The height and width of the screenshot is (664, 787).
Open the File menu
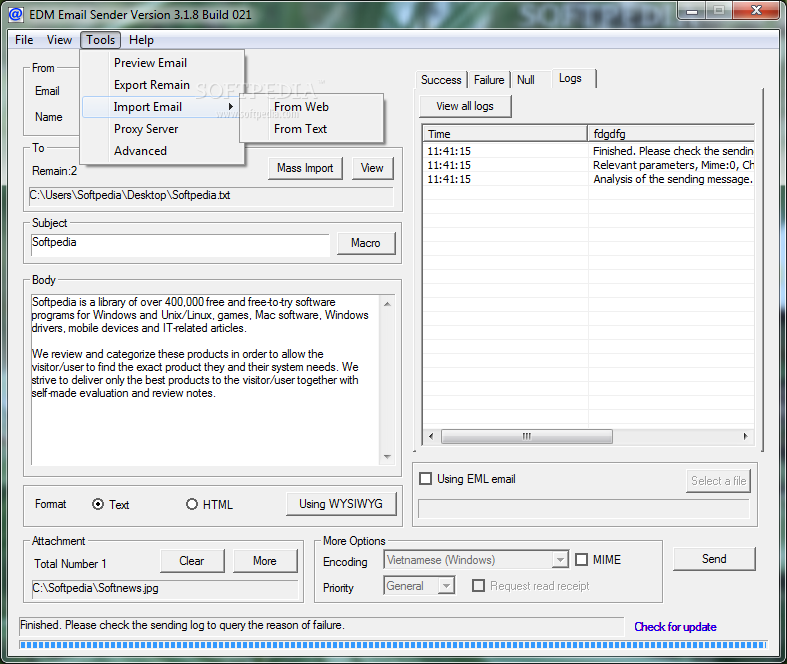[x=24, y=40]
